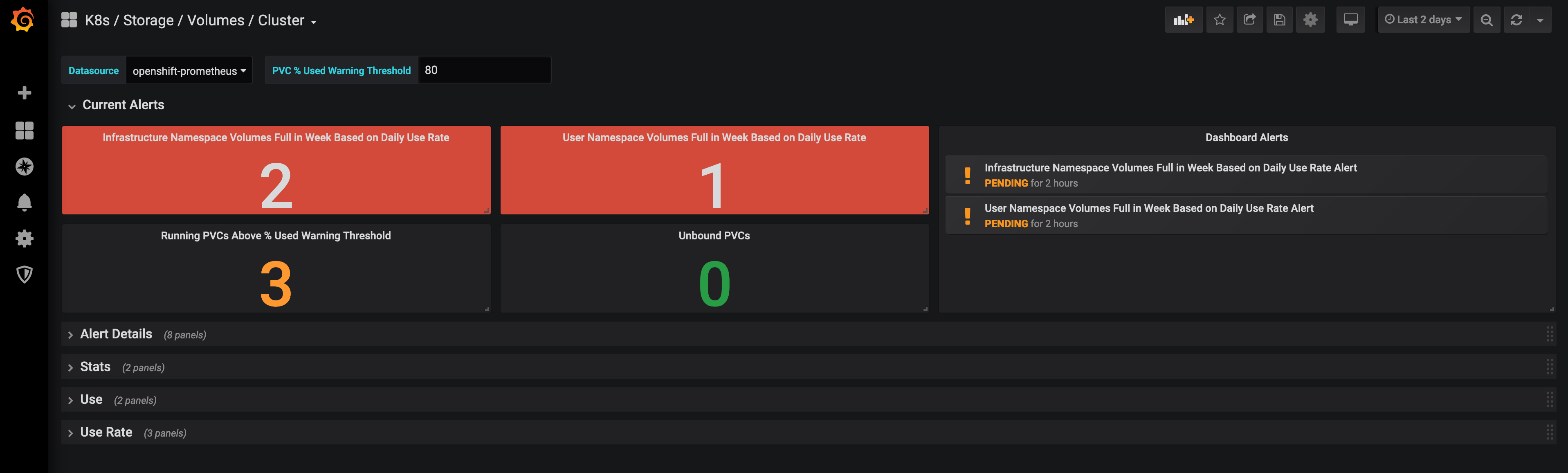Open refresh interval dropdown arrow

1539,20
